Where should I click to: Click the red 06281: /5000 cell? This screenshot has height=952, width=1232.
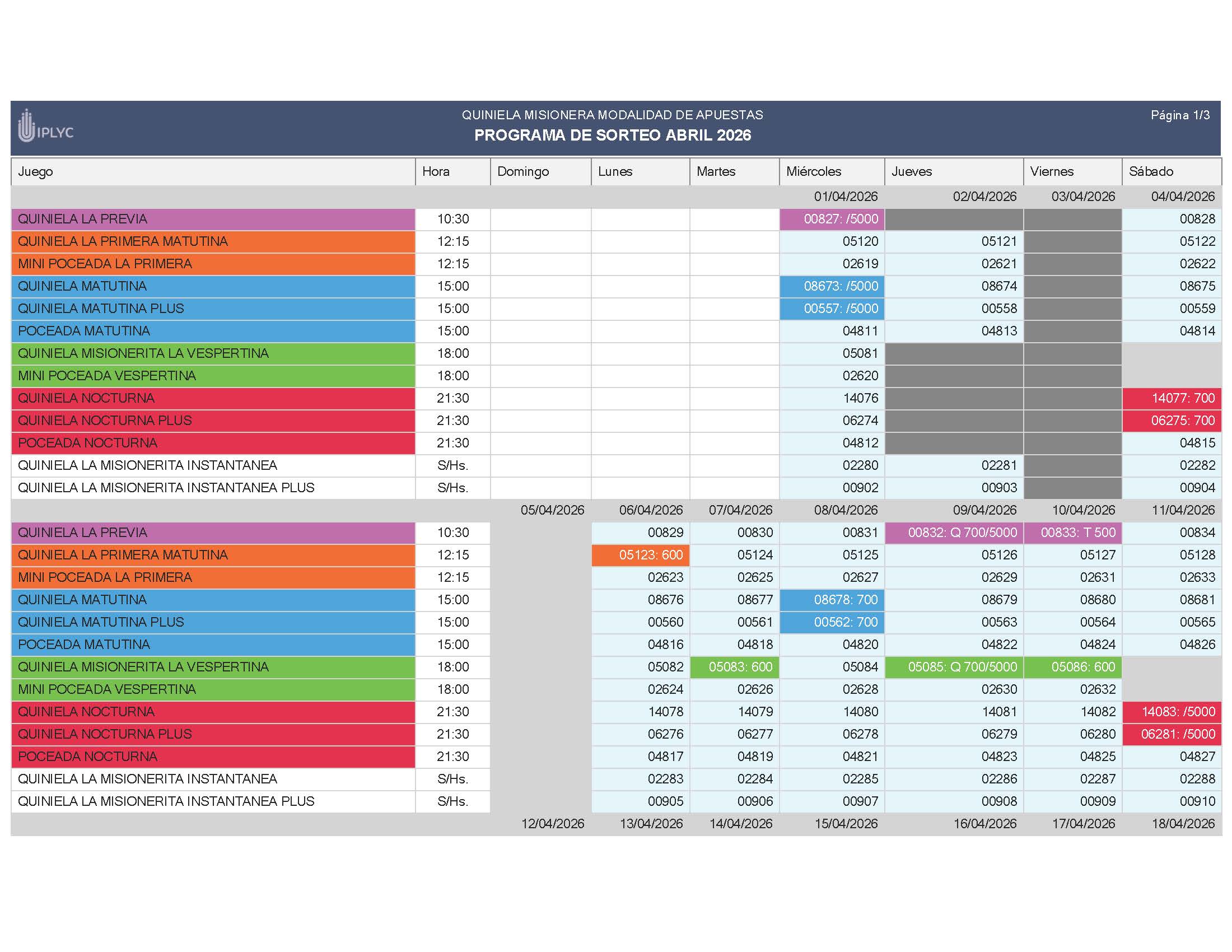pyautogui.click(x=1172, y=734)
